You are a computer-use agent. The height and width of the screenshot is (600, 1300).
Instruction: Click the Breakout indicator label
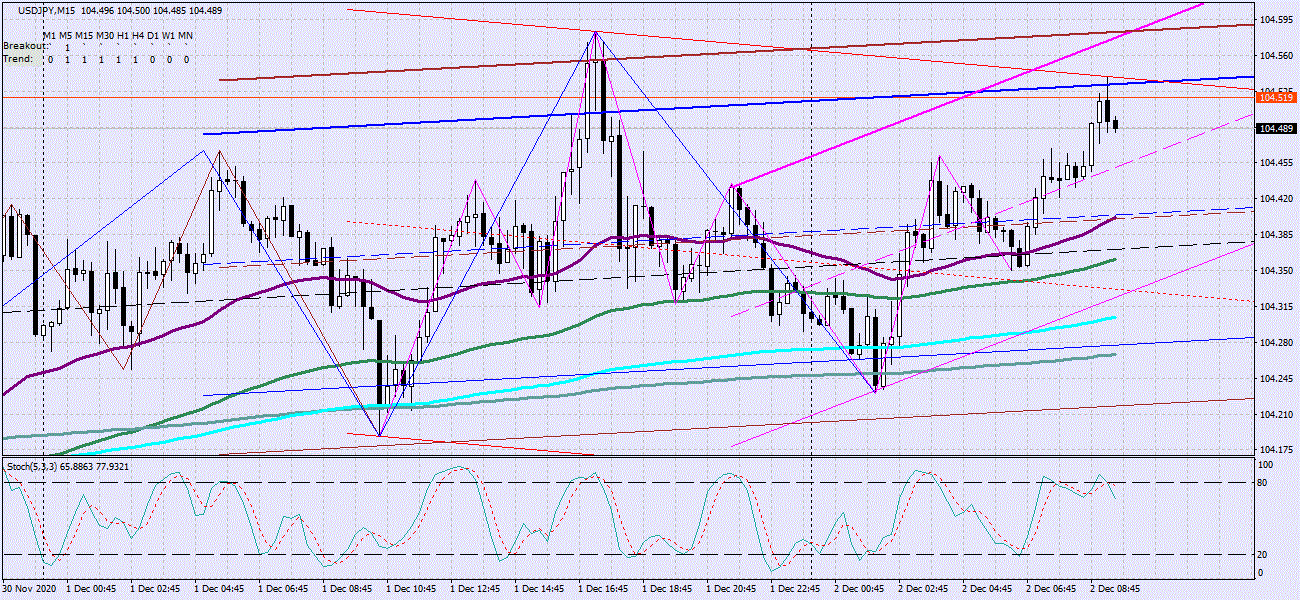24,46
